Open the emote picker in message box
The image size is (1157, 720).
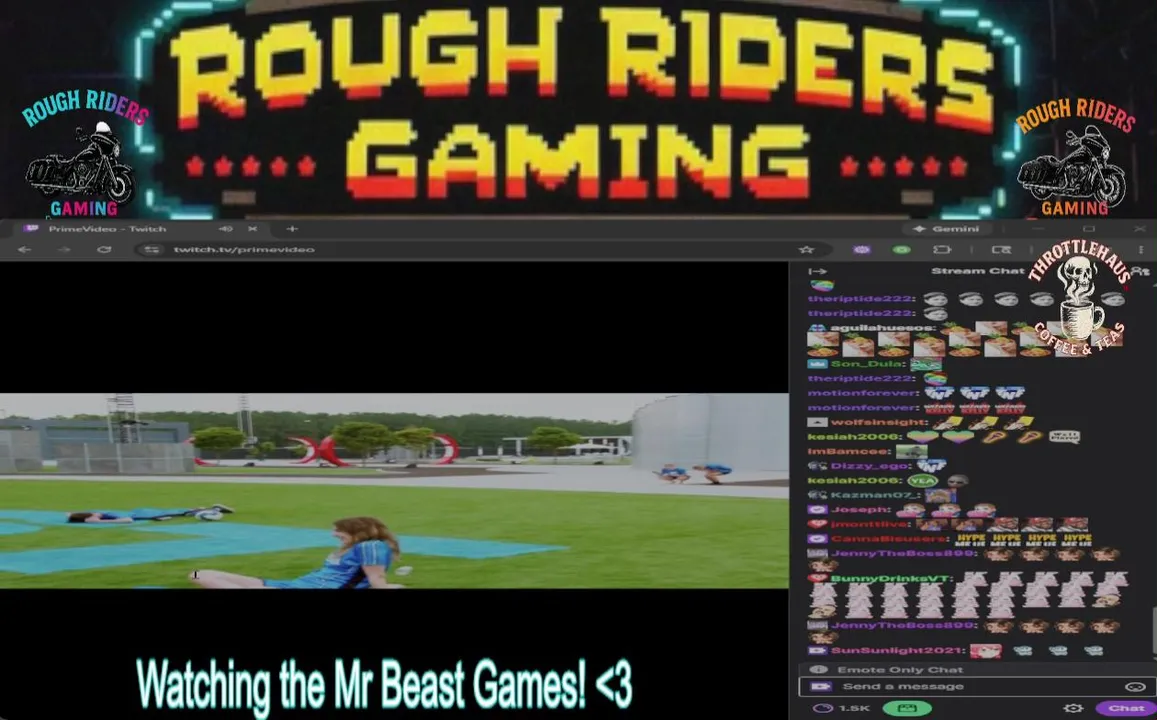coord(1135,687)
